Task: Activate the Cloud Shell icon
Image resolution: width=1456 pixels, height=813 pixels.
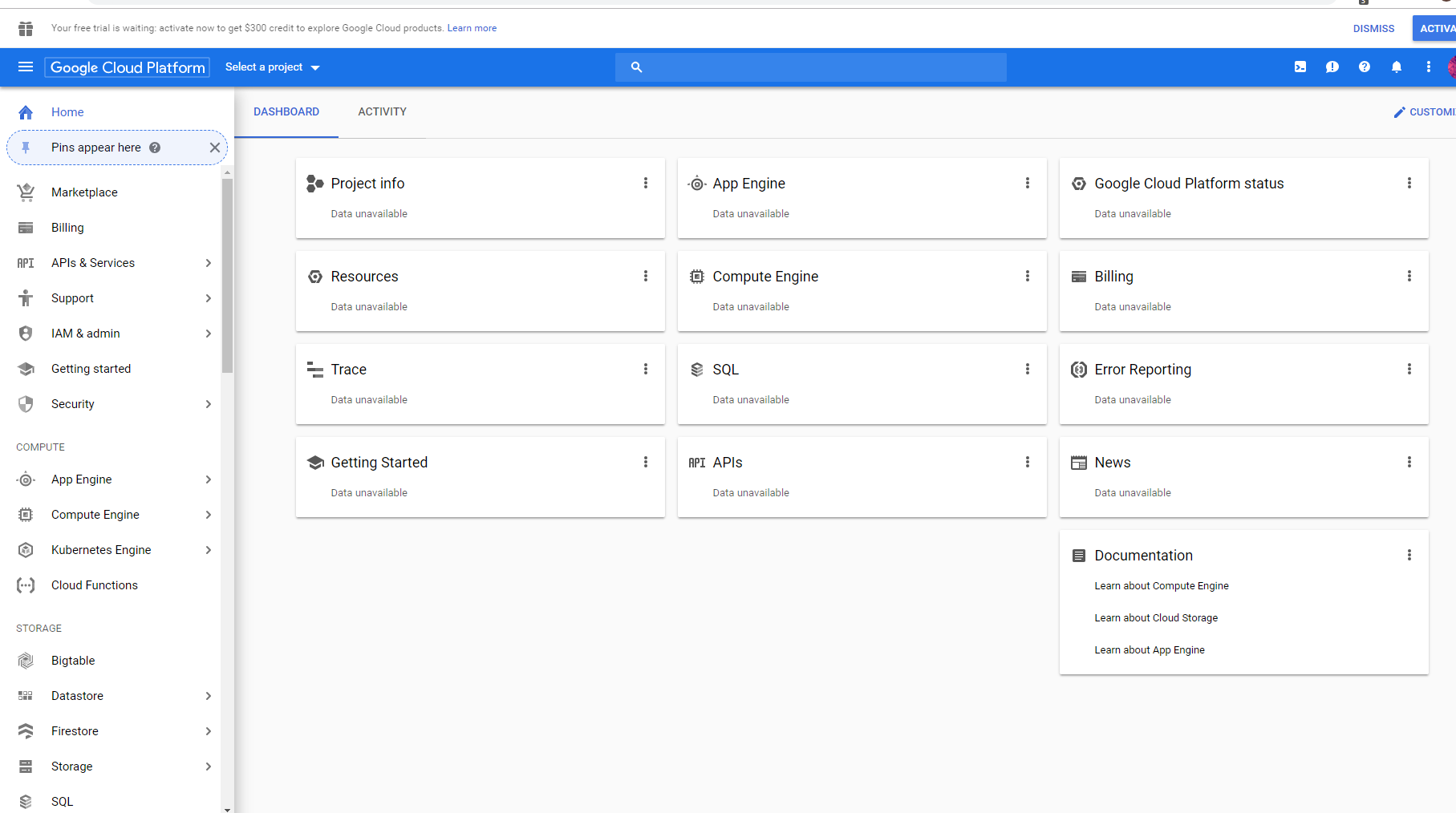Action: point(1300,67)
